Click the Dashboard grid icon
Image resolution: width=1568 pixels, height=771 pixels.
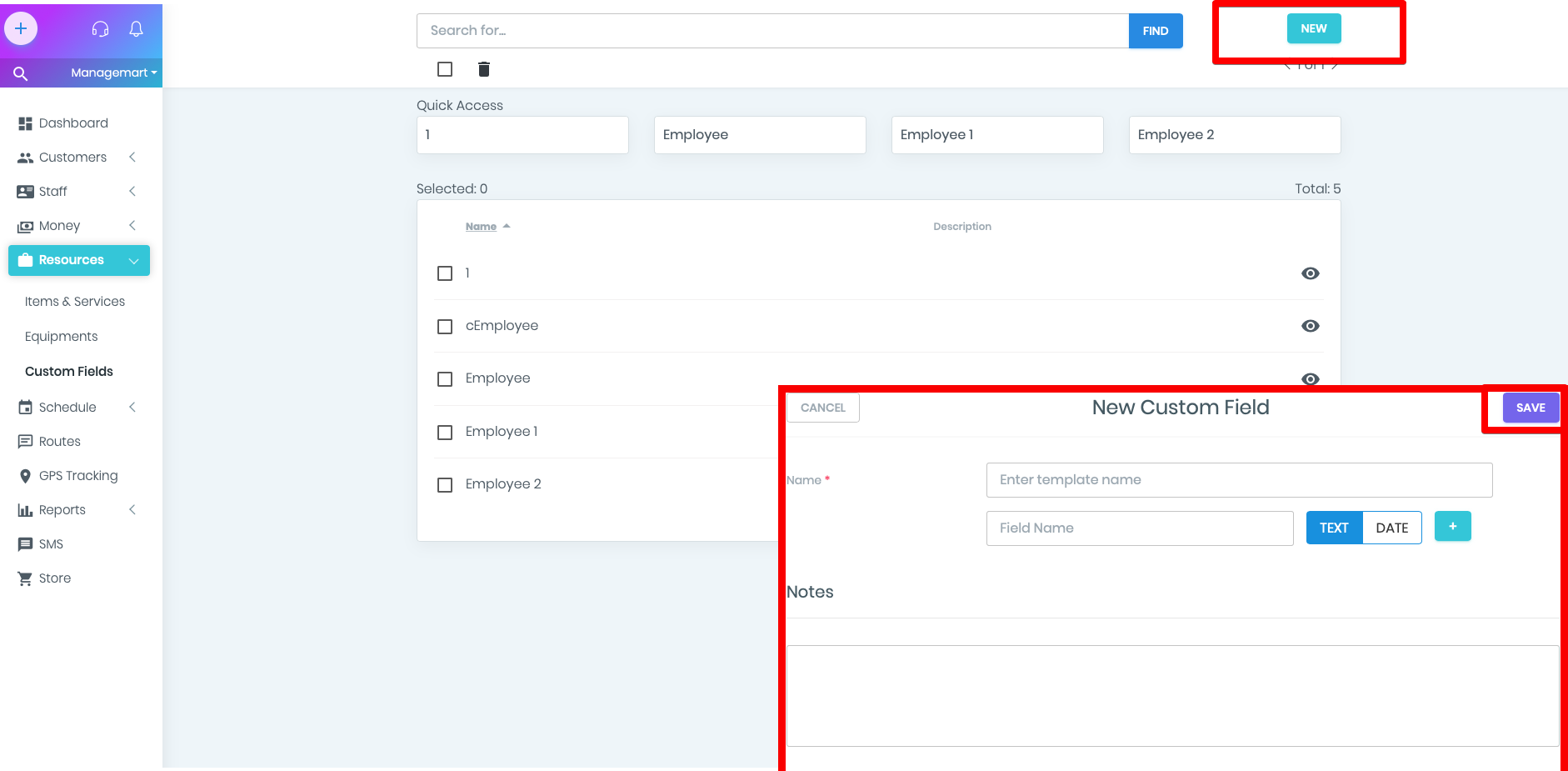[25, 123]
